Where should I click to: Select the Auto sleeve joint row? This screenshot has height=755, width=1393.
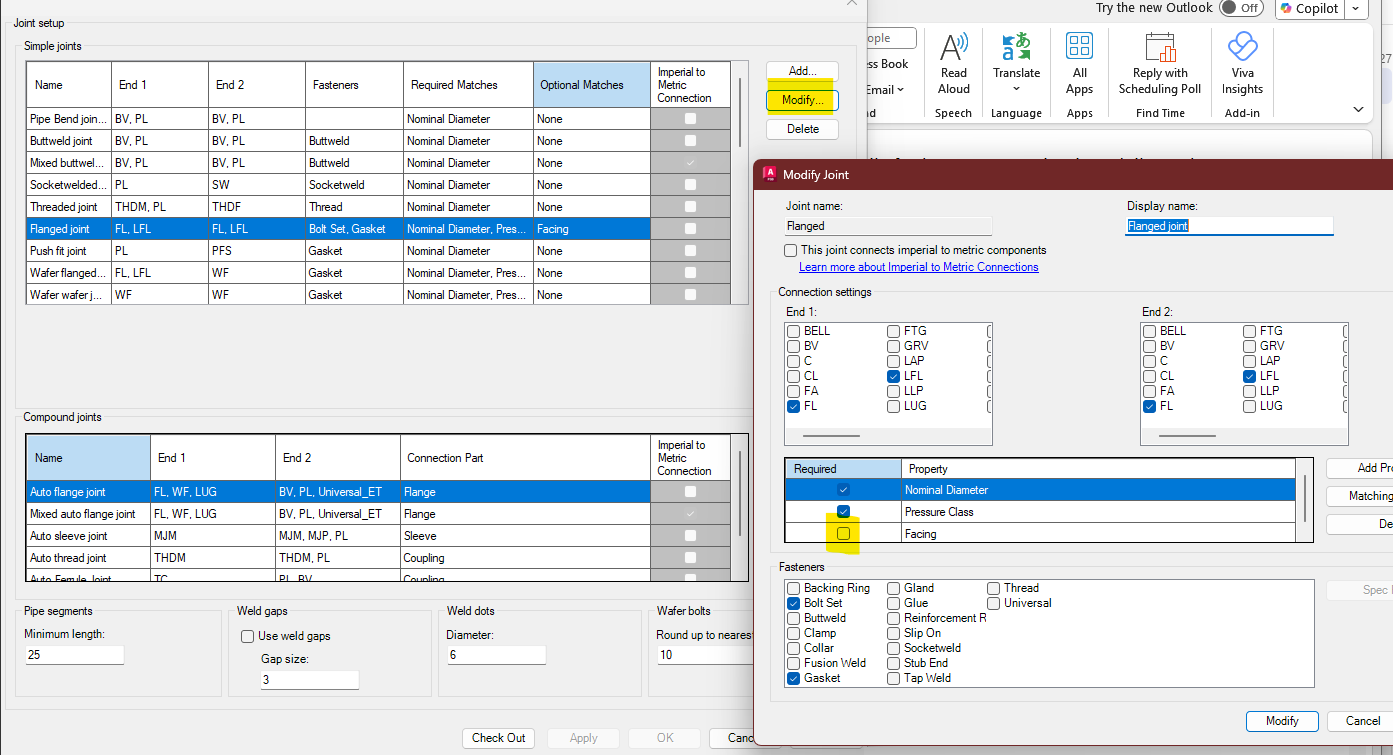point(69,536)
